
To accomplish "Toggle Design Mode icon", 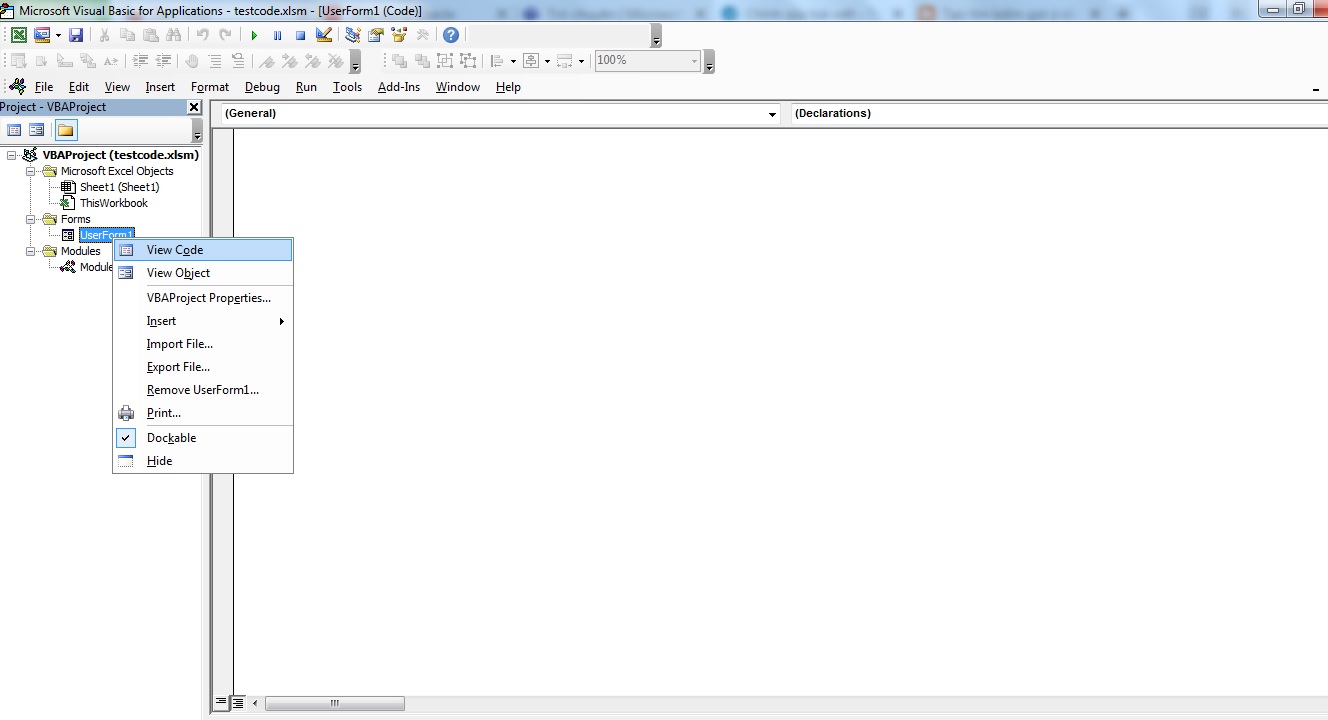I will (323, 35).
